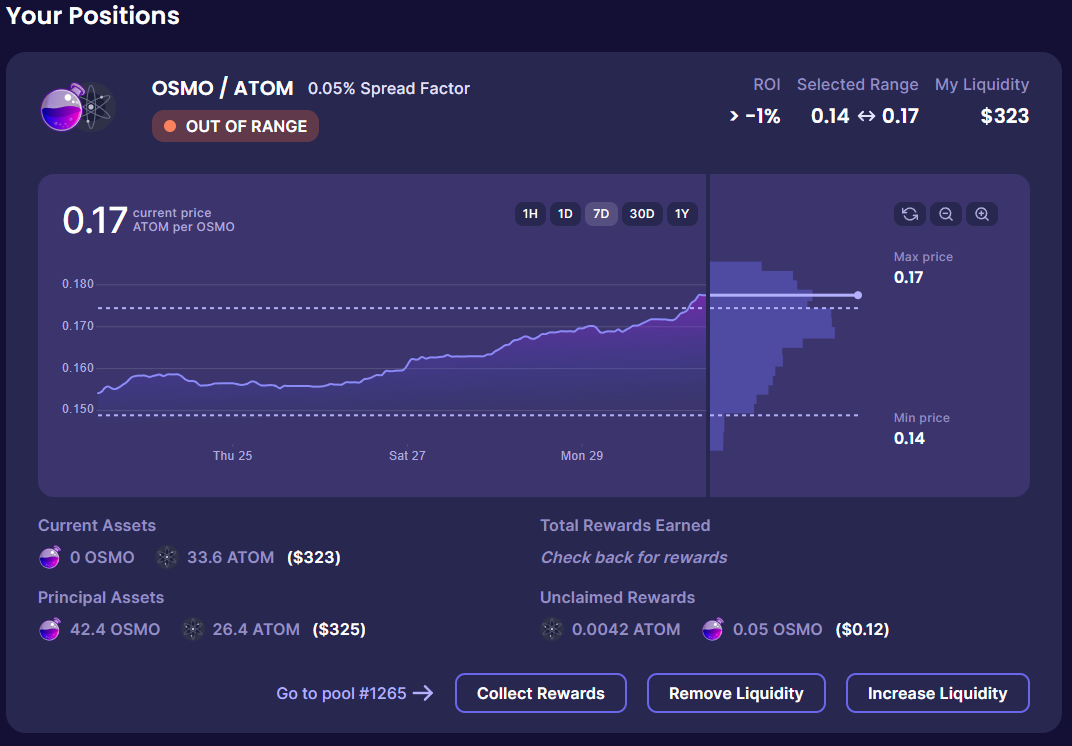Image resolution: width=1072 pixels, height=746 pixels.
Task: Click Increase Liquidity button
Action: point(937,693)
